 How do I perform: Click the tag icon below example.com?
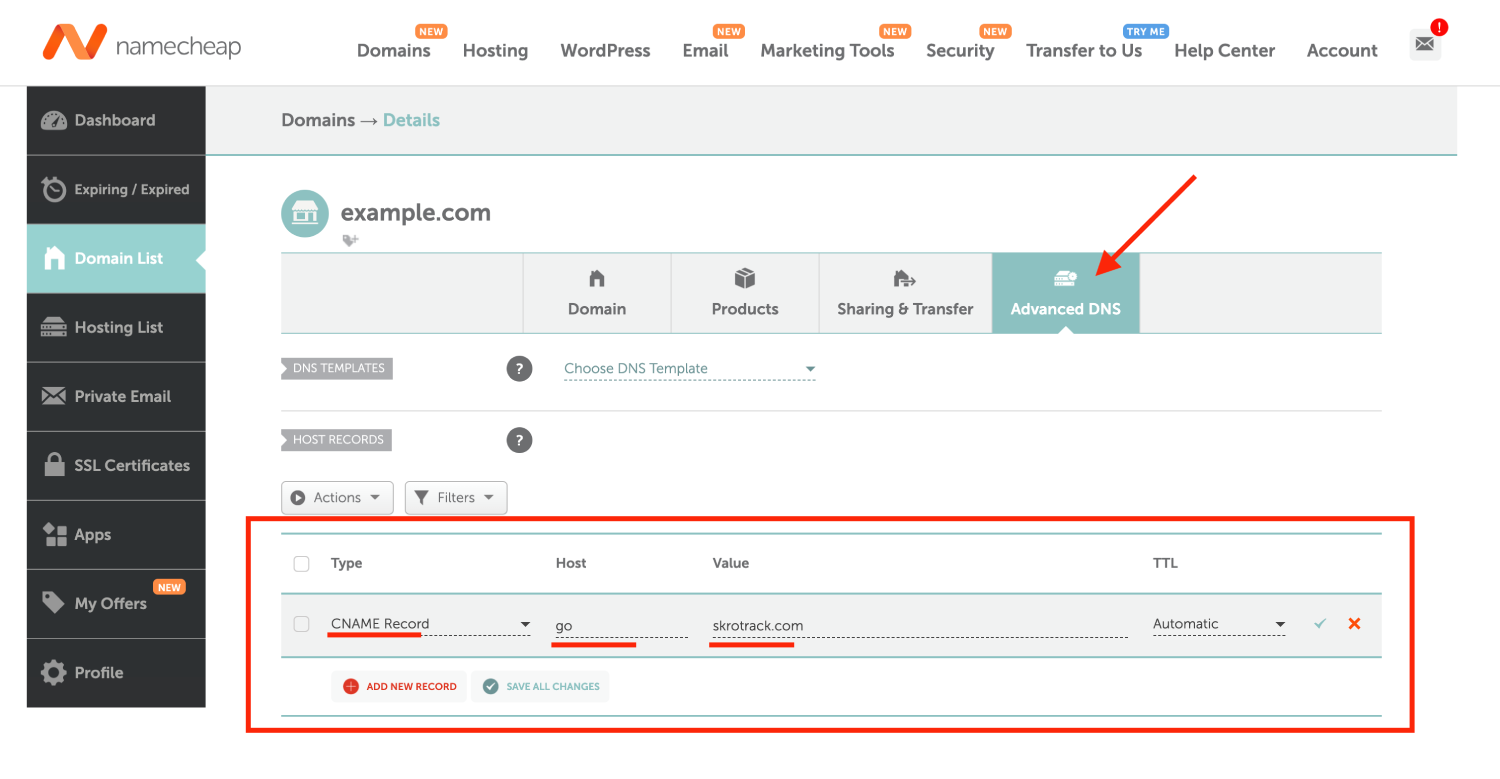[x=350, y=240]
